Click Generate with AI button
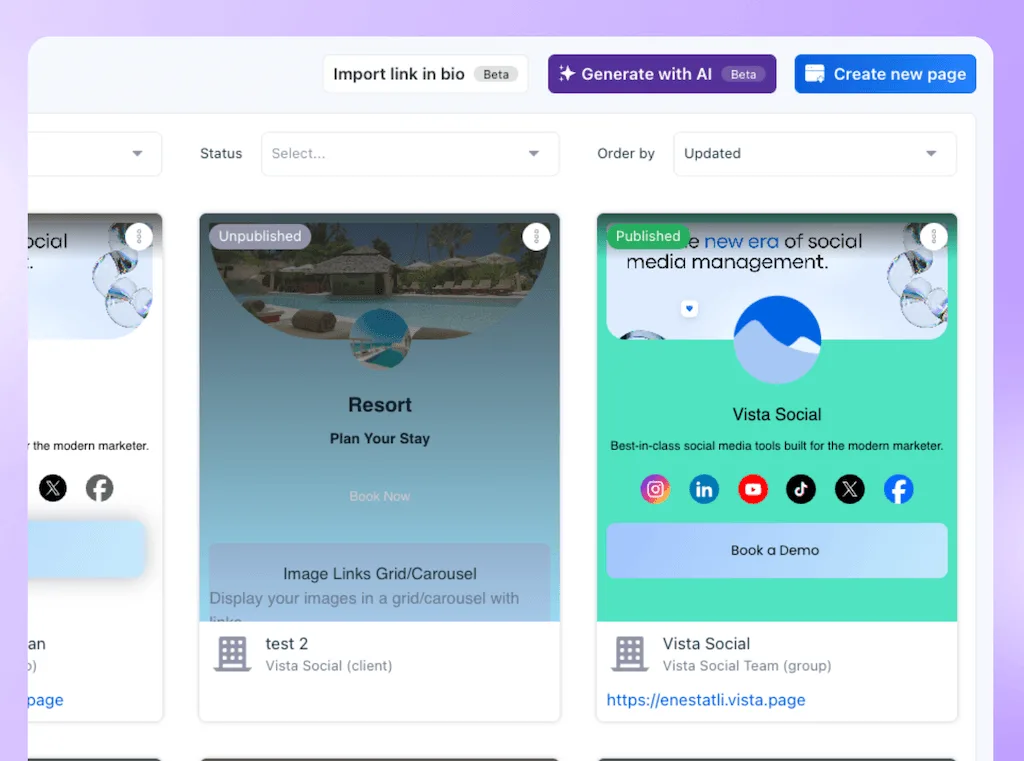The width and height of the screenshot is (1024, 761). pyautogui.click(x=662, y=74)
